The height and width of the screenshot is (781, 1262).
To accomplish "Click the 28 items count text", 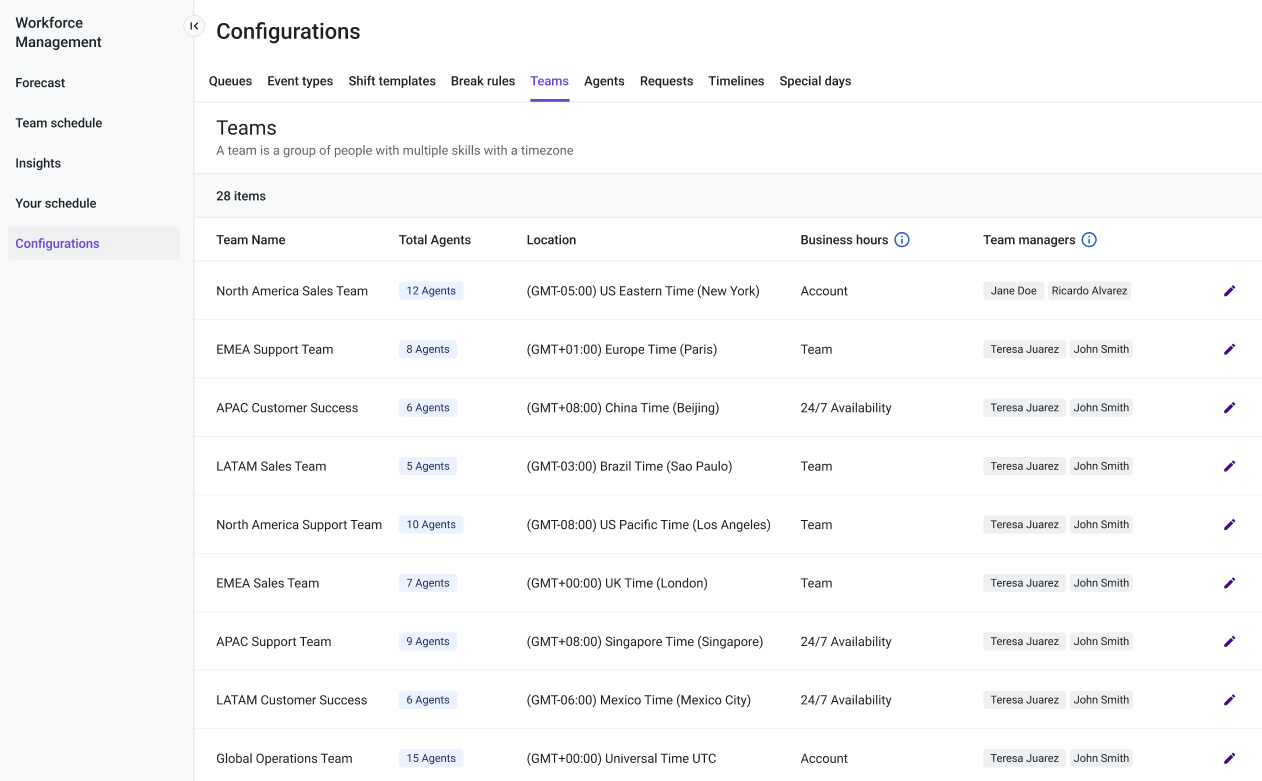I will click(241, 196).
